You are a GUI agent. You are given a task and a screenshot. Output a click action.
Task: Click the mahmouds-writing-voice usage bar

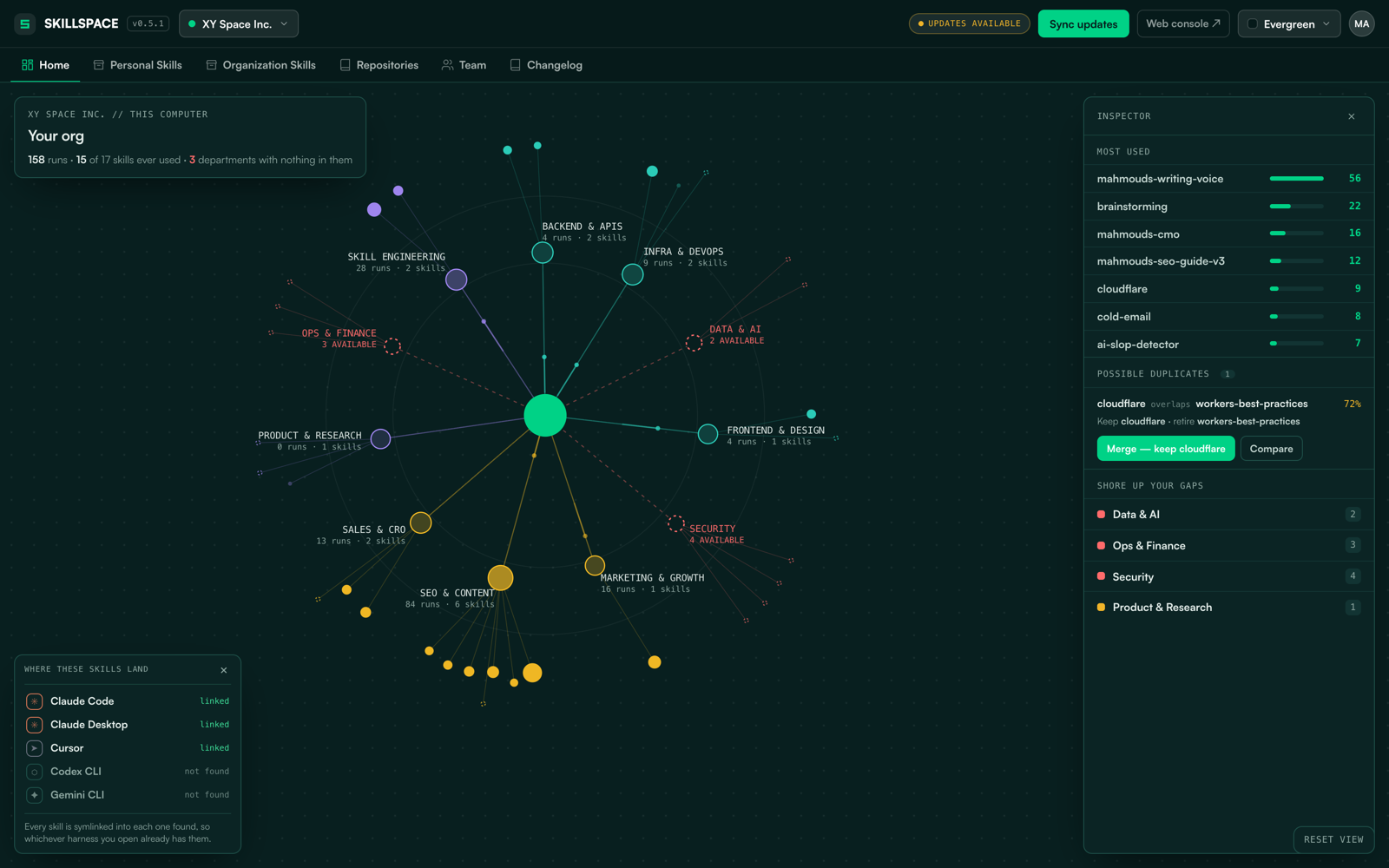point(1296,179)
